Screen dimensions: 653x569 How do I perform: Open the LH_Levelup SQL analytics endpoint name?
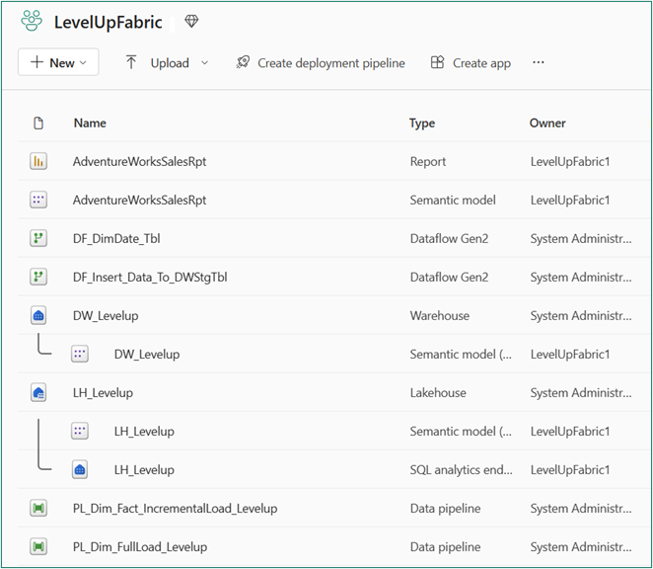[144, 470]
